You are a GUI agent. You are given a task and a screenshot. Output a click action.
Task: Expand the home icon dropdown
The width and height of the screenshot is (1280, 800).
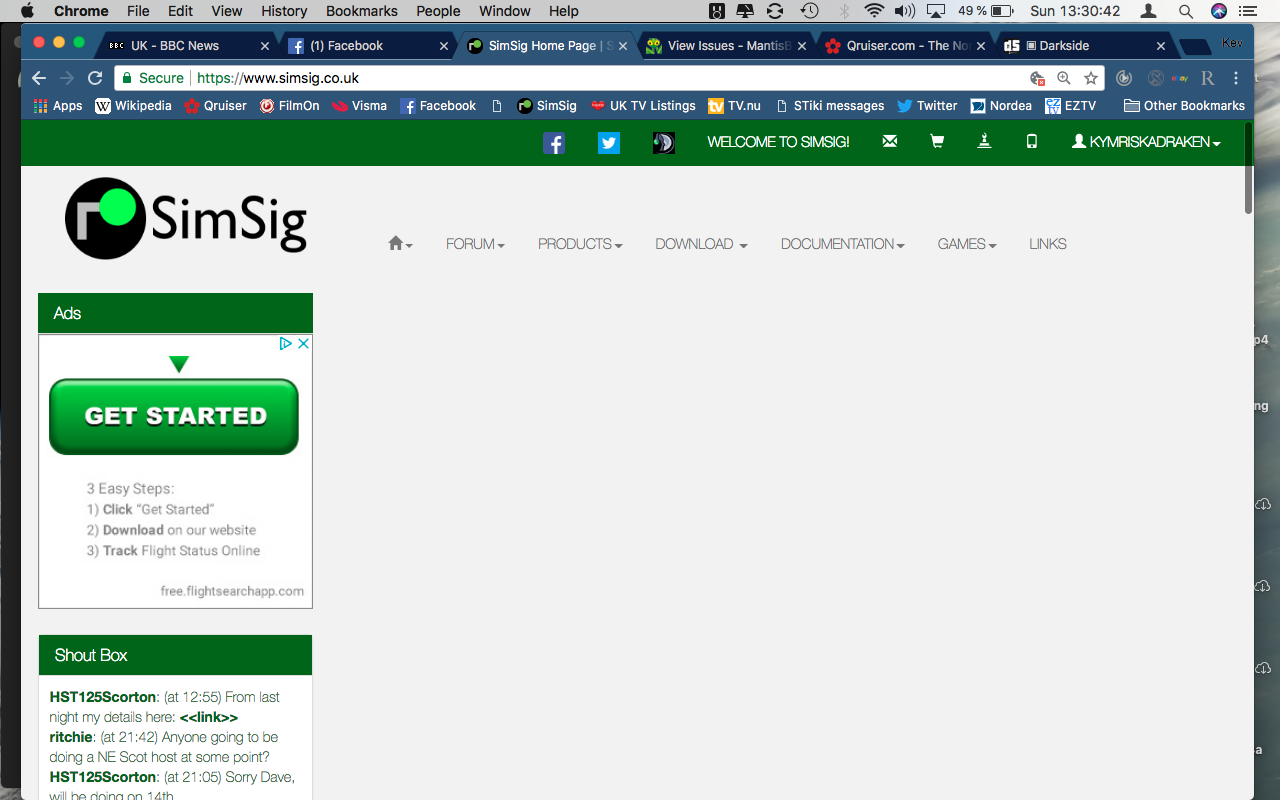[x=400, y=244]
